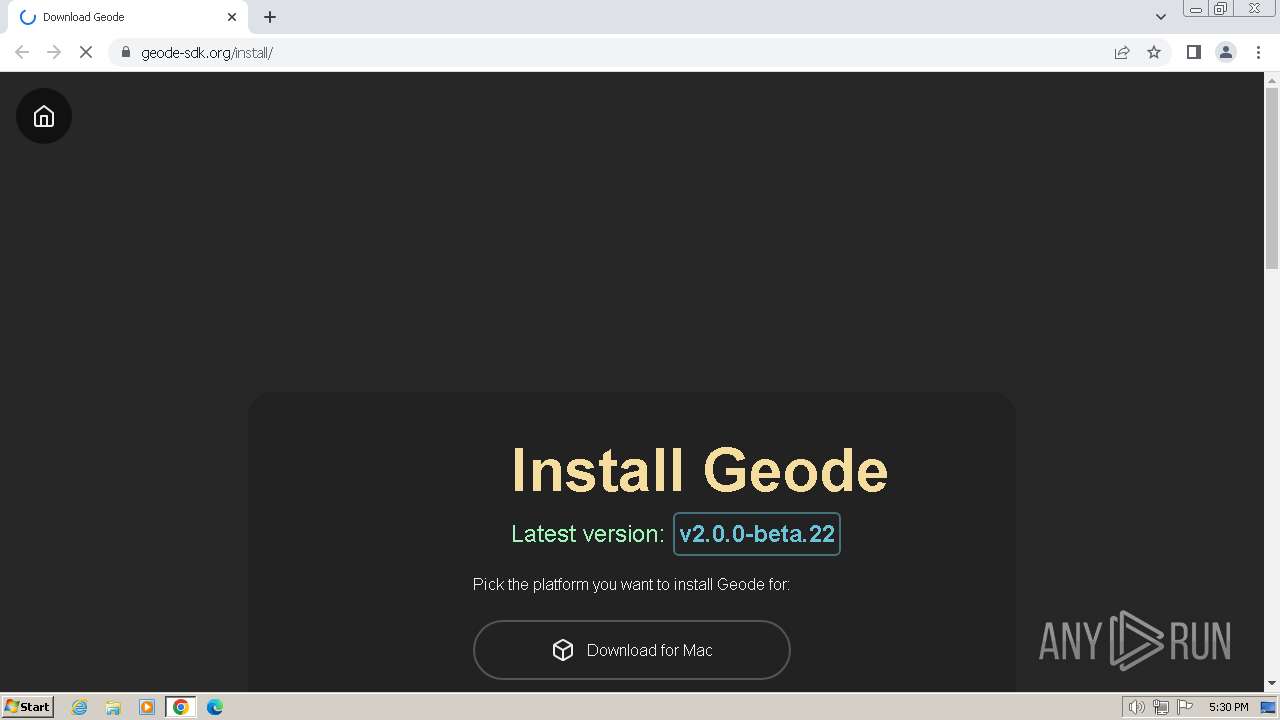Image resolution: width=1280 pixels, height=720 pixels.
Task: Click the system clock 5:30 PM
Action: [1228, 707]
